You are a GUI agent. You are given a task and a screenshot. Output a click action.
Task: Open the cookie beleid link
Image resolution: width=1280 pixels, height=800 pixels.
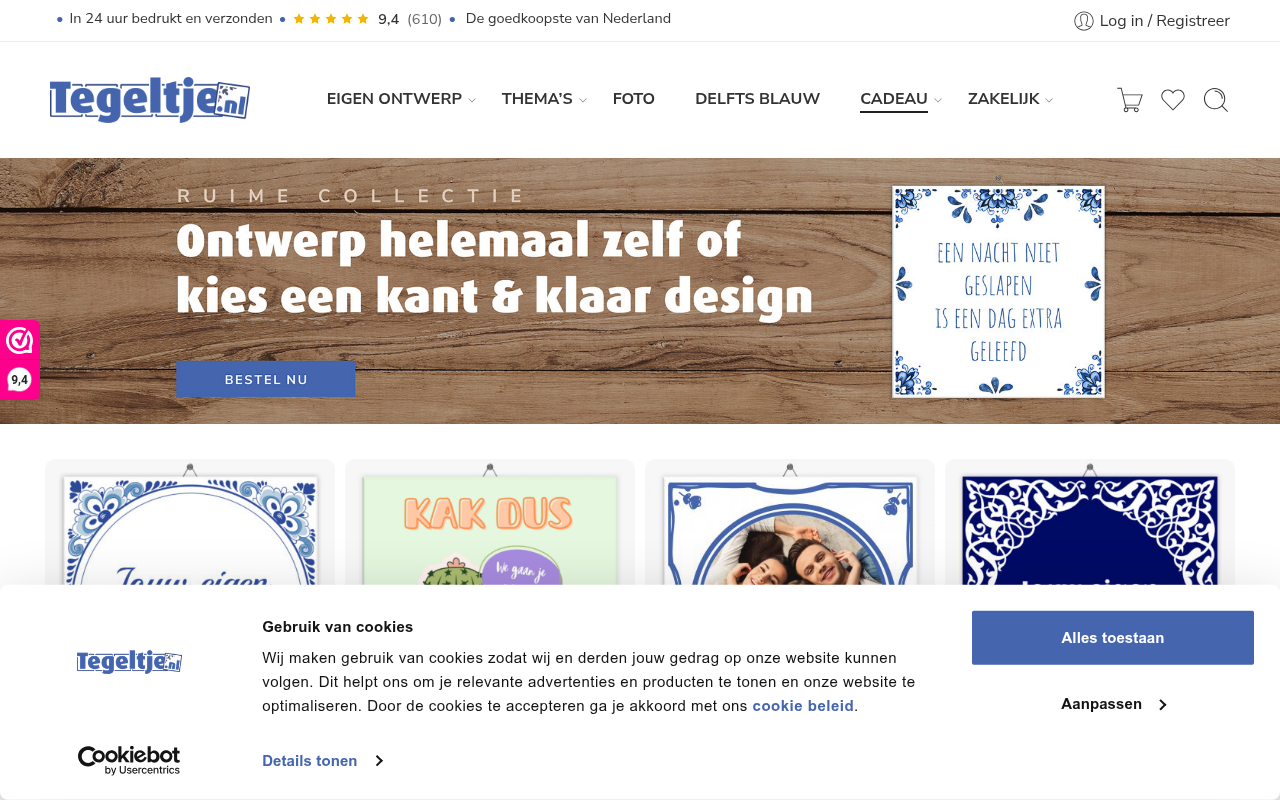point(803,706)
